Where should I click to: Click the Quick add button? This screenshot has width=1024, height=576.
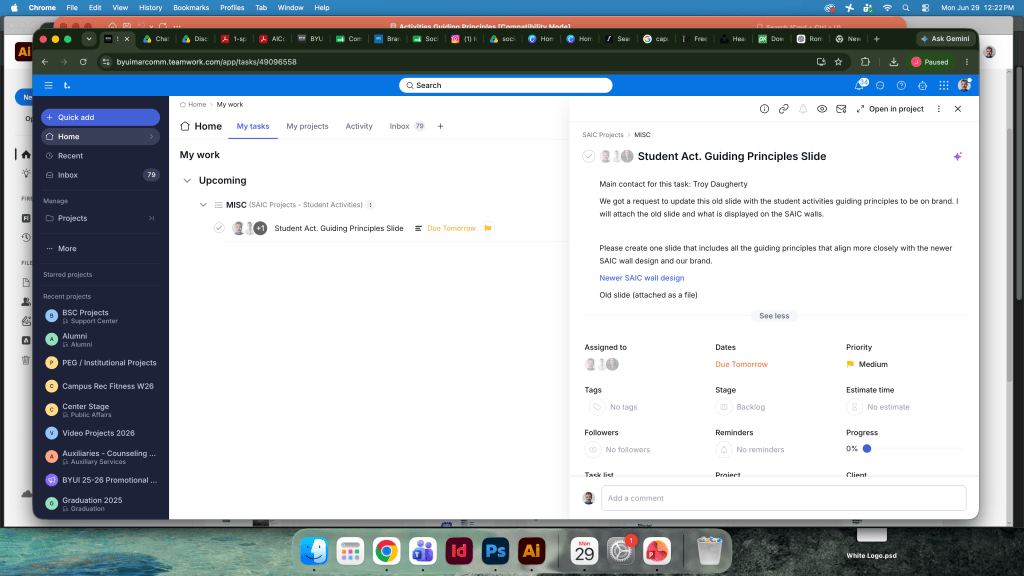pyautogui.click(x=101, y=117)
